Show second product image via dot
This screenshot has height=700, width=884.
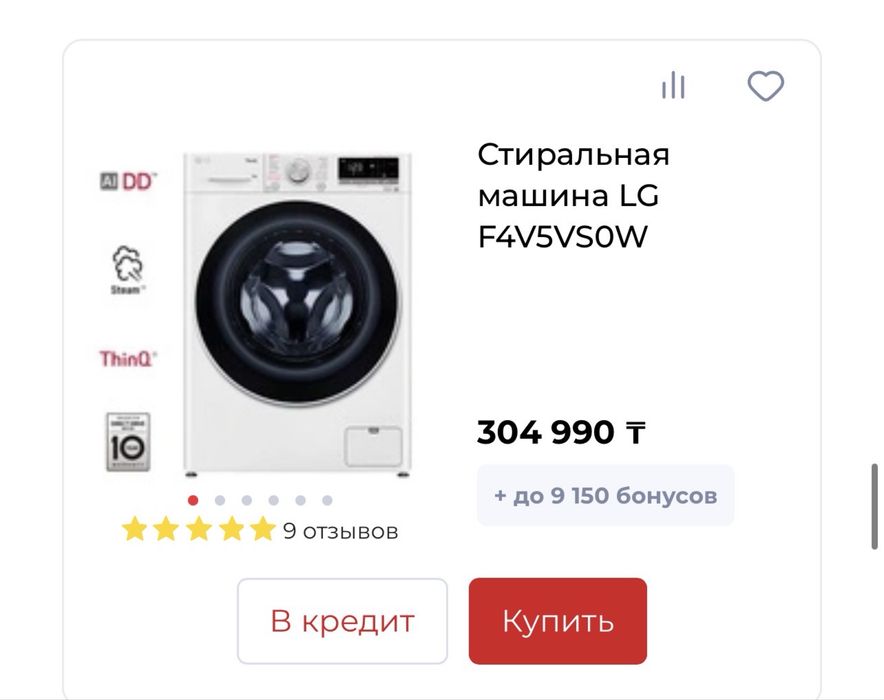pos(220,500)
